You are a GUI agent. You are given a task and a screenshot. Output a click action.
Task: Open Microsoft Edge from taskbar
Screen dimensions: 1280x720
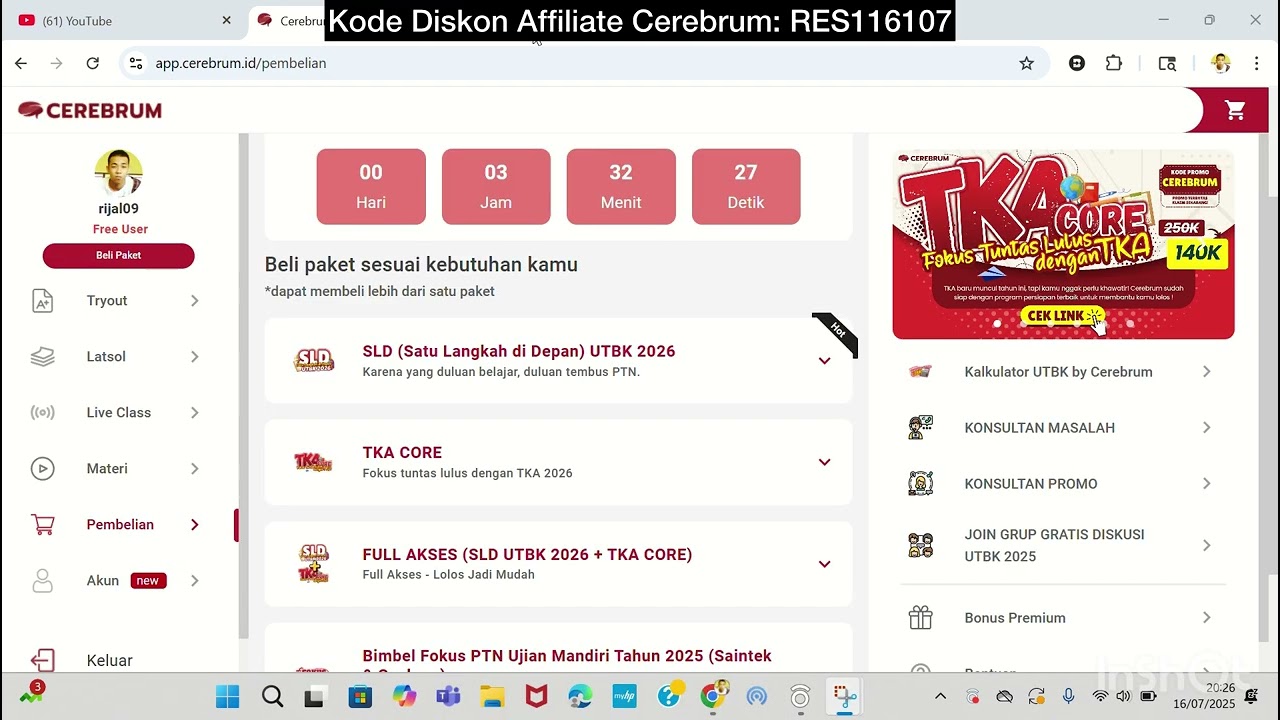pyautogui.click(x=580, y=696)
